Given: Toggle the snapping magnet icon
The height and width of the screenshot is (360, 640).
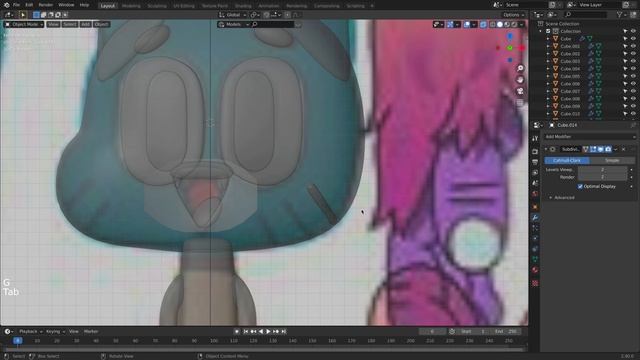Looking at the screenshot, I should tap(267, 15).
